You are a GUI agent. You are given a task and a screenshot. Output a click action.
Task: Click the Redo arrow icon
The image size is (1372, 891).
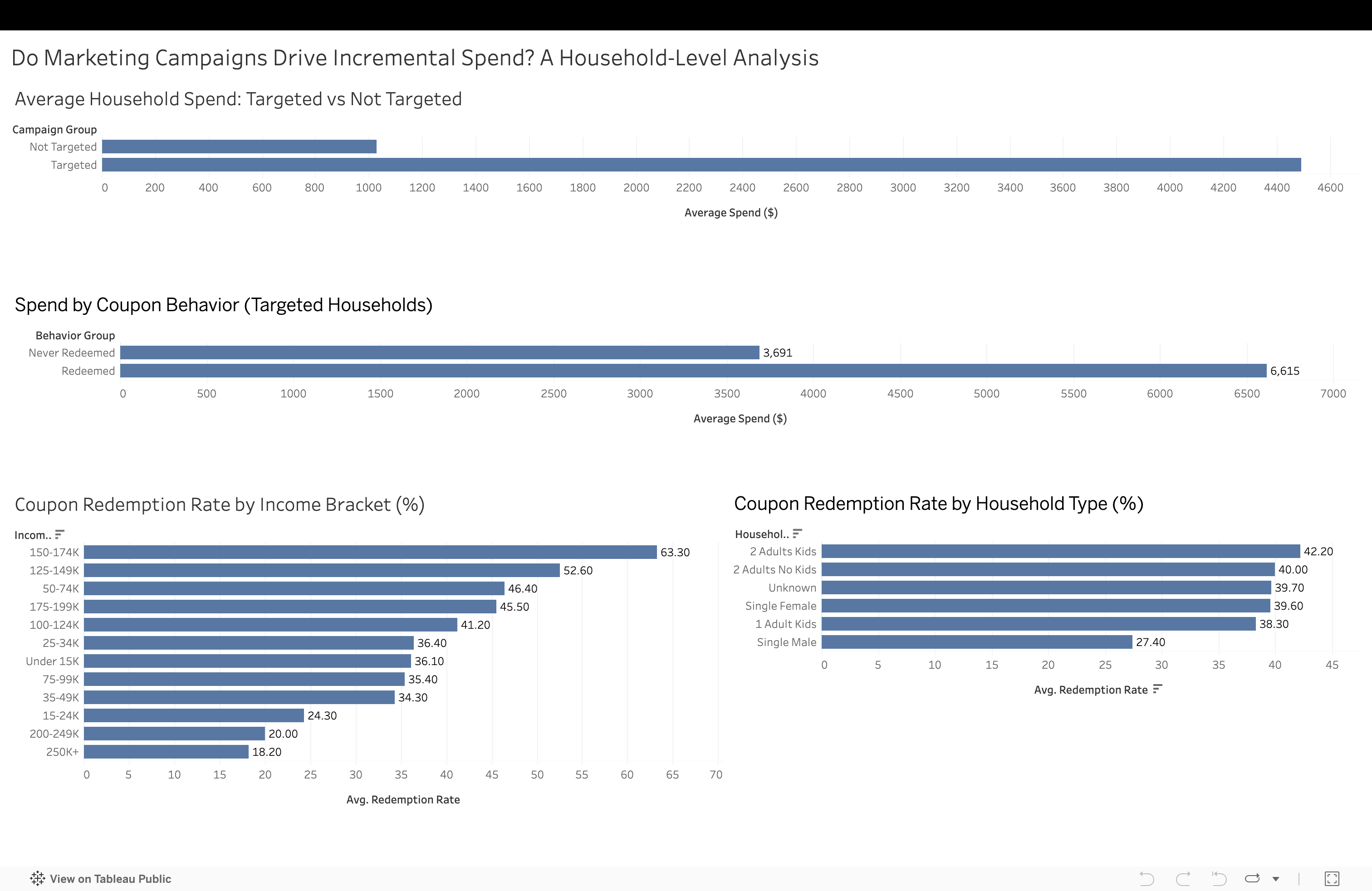click(x=1183, y=878)
